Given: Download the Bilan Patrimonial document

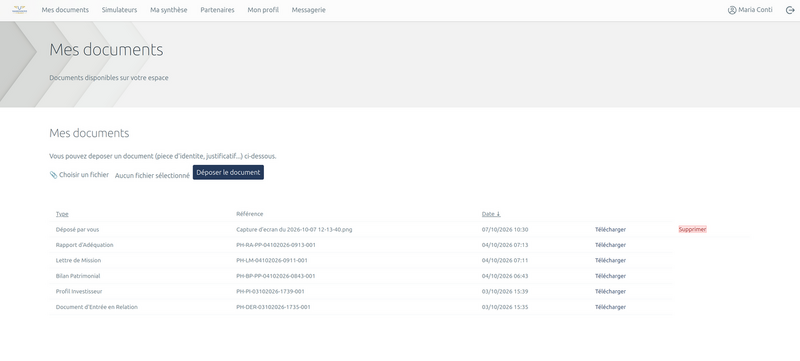Looking at the screenshot, I should [610, 276].
